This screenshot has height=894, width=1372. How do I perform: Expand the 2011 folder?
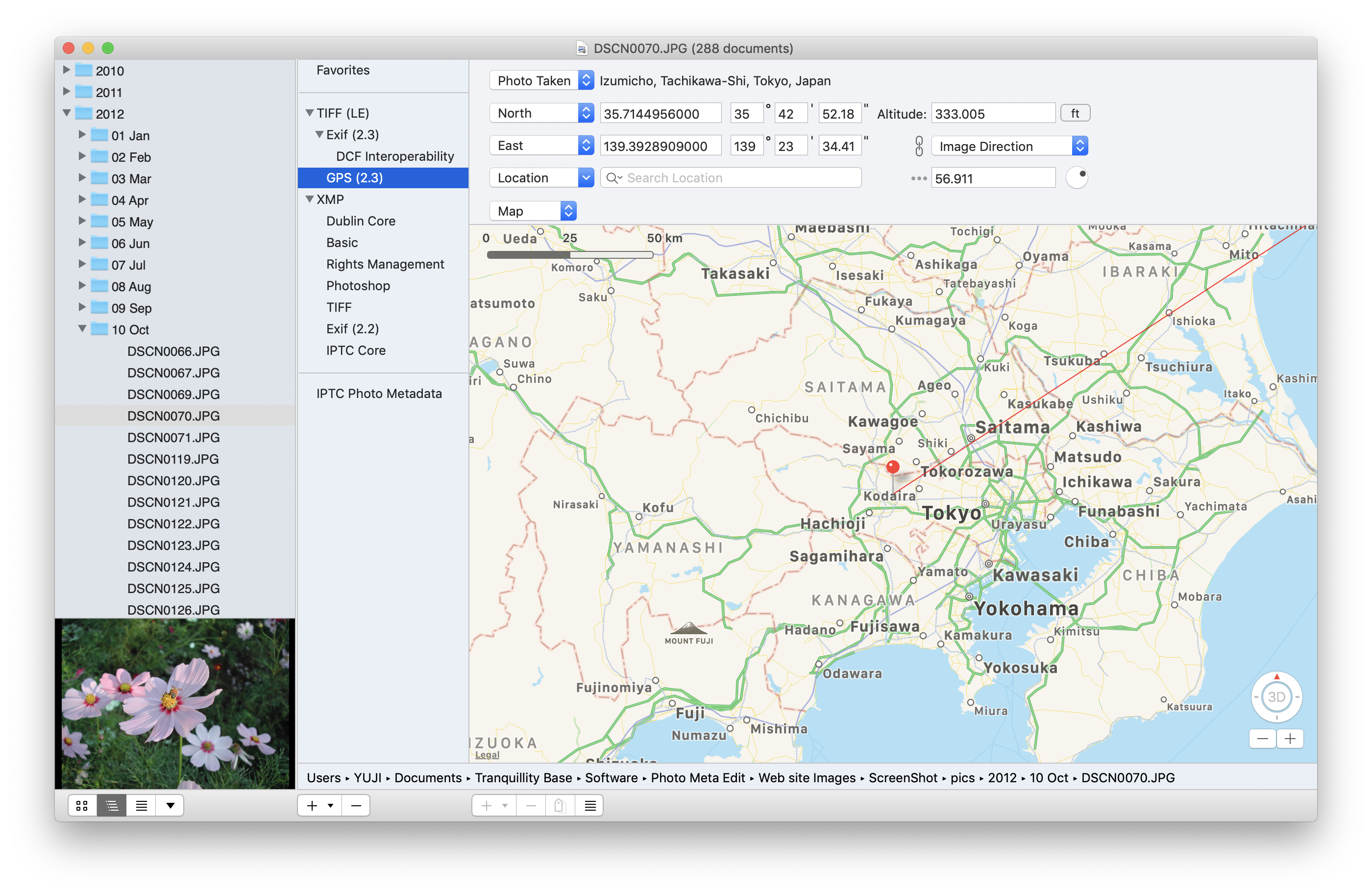coord(66,91)
